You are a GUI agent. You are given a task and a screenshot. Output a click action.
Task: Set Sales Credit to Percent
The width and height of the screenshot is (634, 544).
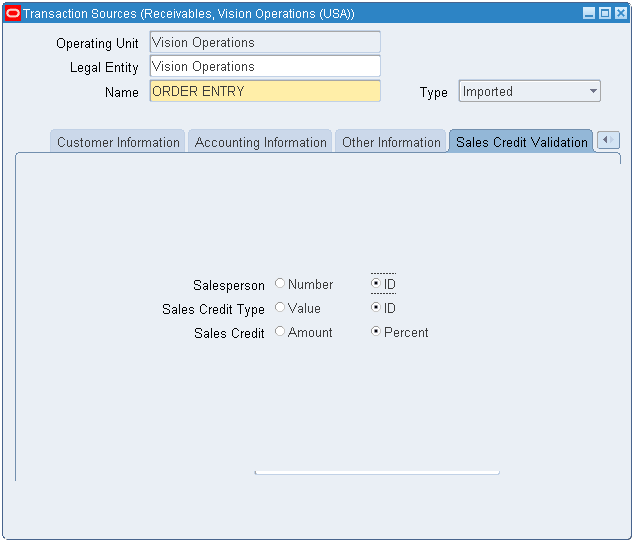pyautogui.click(x=376, y=332)
